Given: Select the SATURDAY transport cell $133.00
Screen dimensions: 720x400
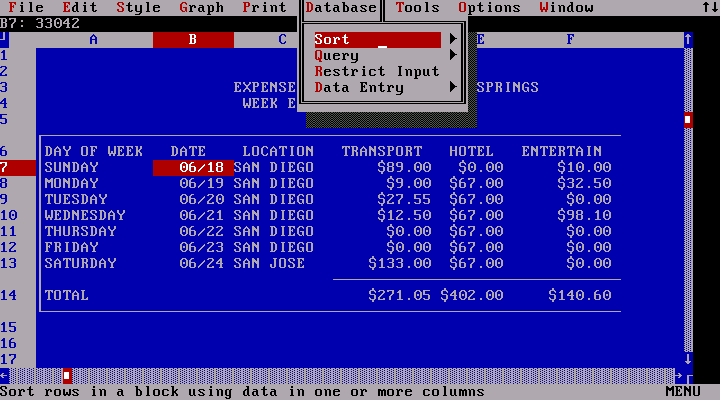Looking at the screenshot, I should click(400, 264).
